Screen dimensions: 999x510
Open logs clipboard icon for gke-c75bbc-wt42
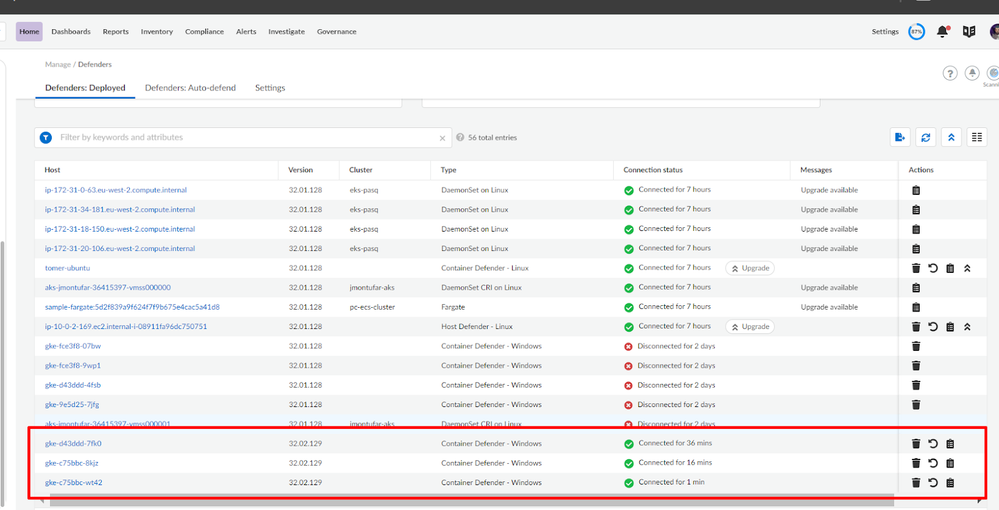950,483
